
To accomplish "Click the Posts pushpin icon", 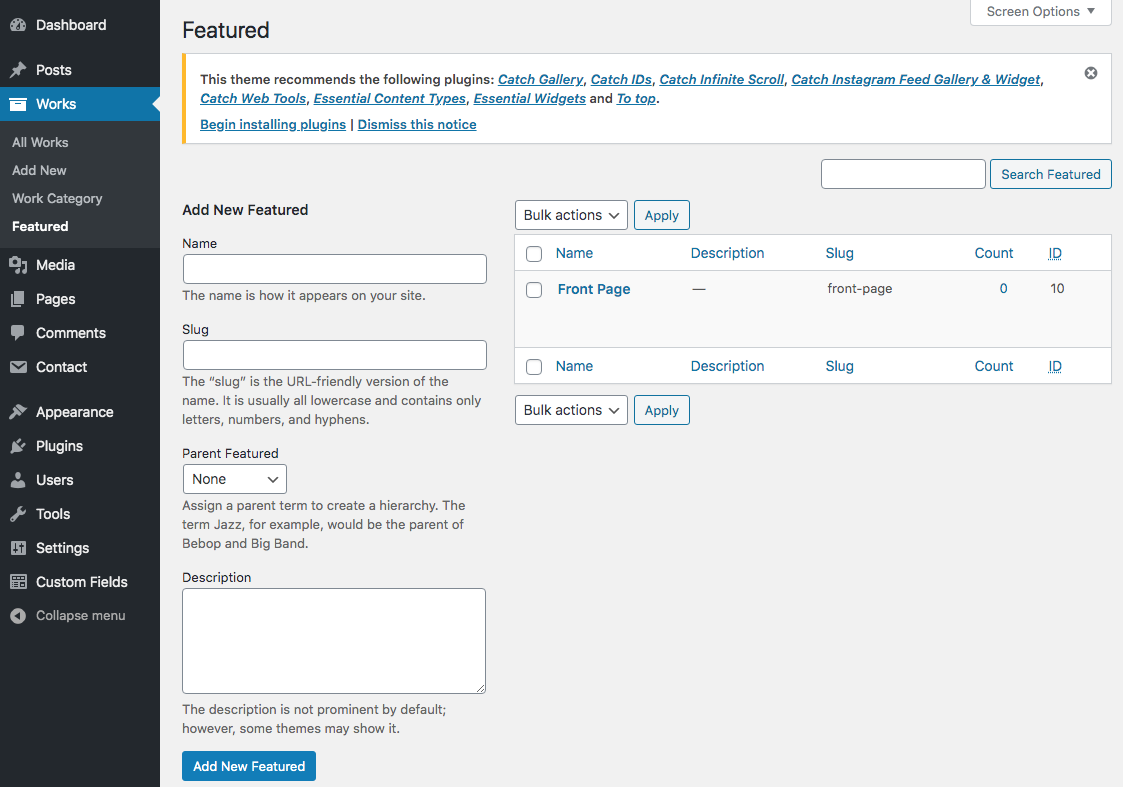I will coord(18,70).
